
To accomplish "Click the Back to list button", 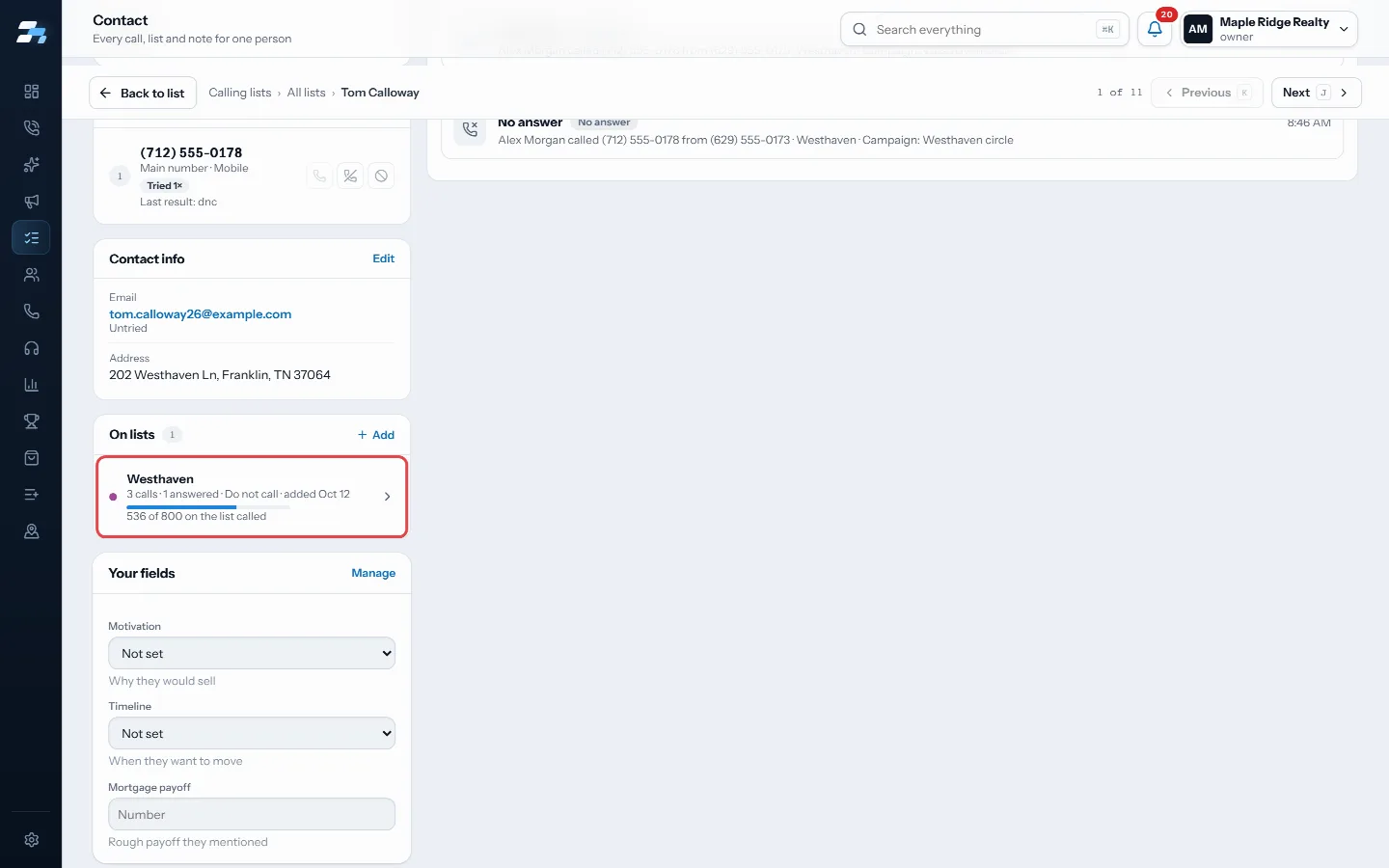I will (143, 93).
